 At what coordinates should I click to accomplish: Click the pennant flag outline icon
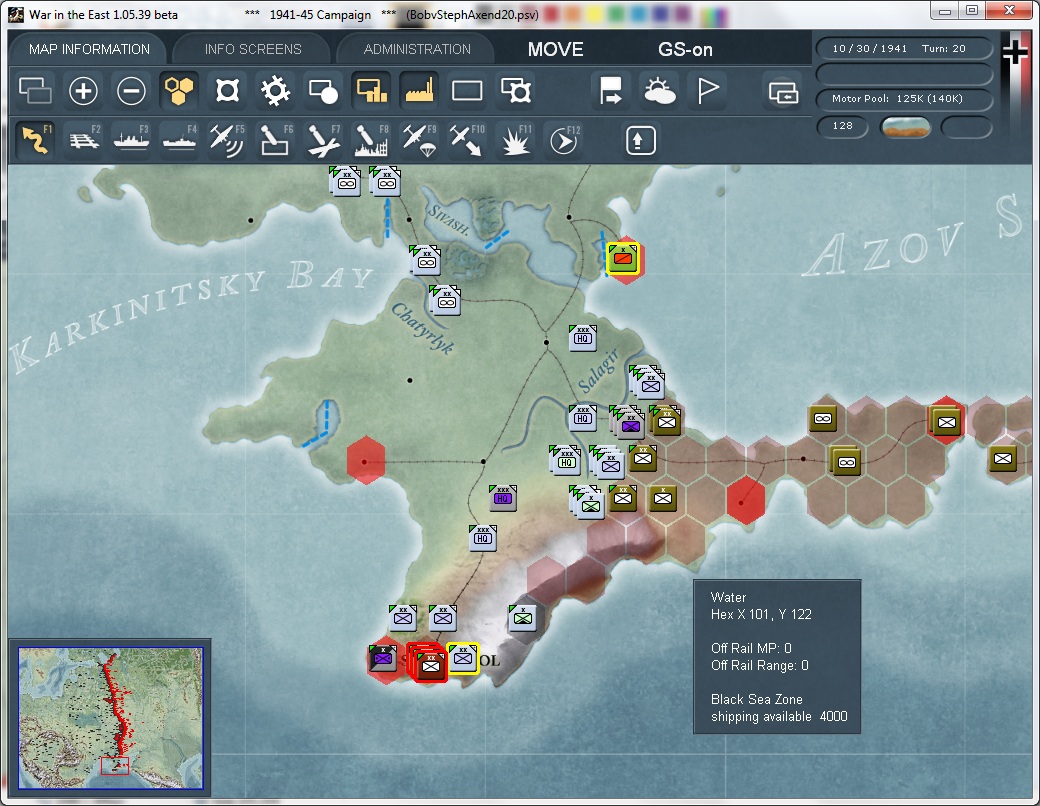pos(707,91)
